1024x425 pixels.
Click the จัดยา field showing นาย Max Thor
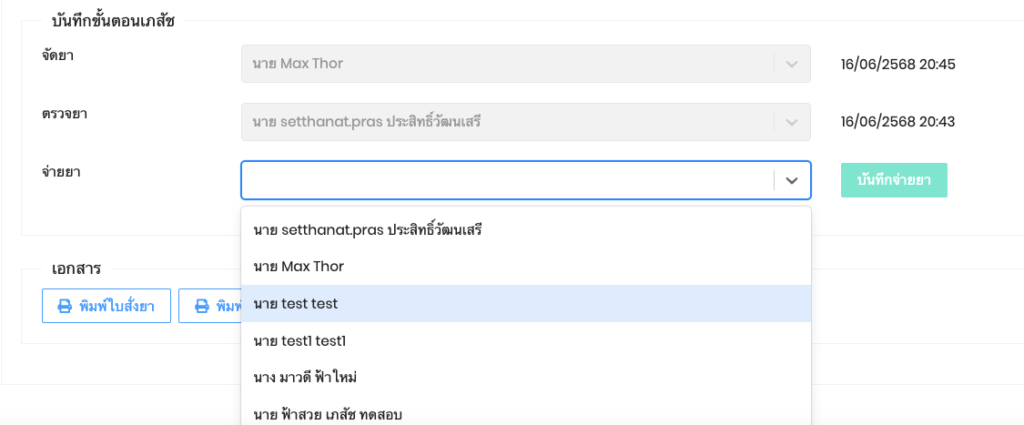point(507,64)
